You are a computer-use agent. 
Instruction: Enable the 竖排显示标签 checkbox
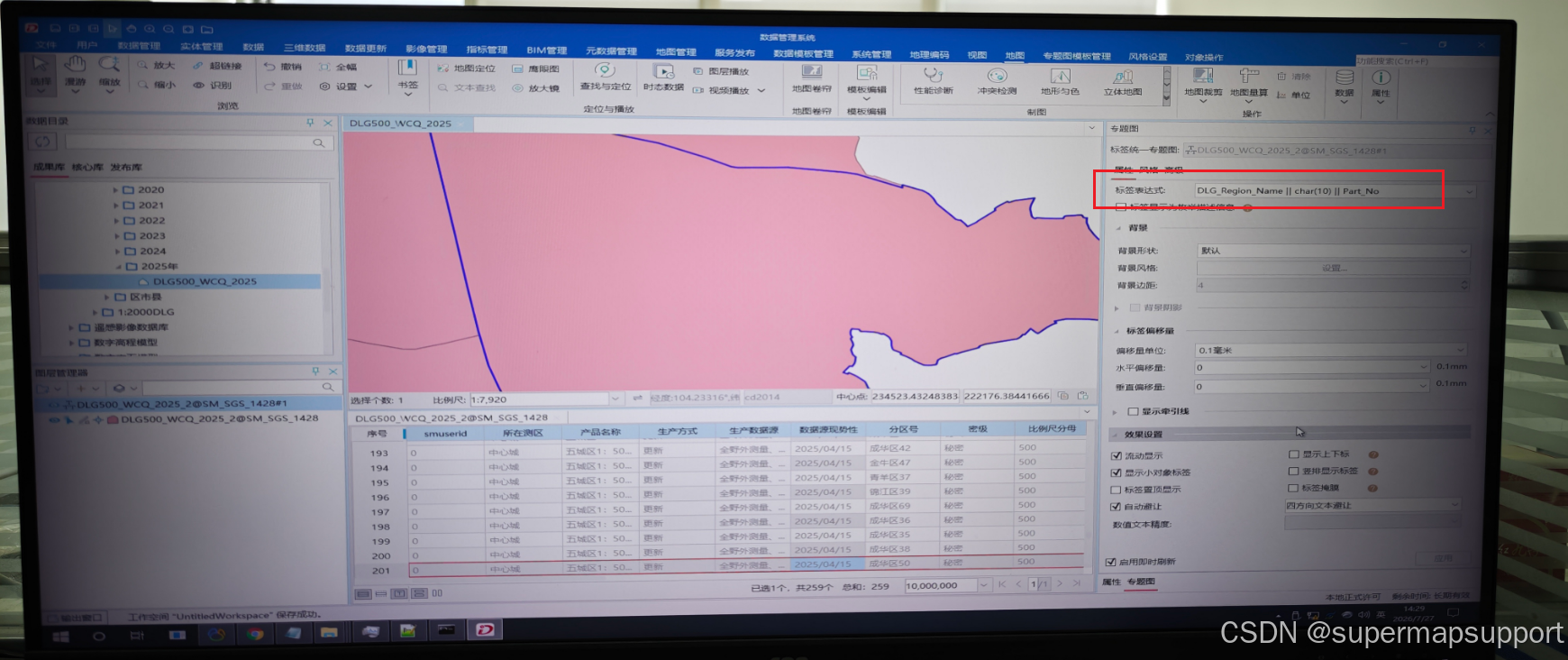(x=1294, y=471)
